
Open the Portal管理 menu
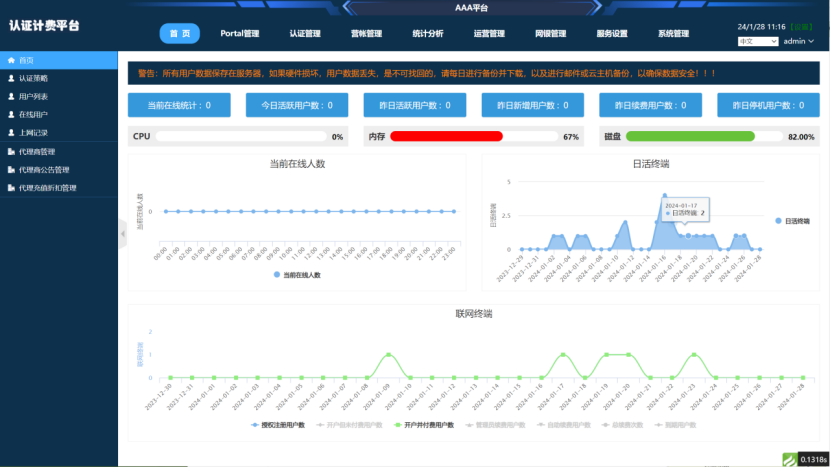(x=240, y=33)
